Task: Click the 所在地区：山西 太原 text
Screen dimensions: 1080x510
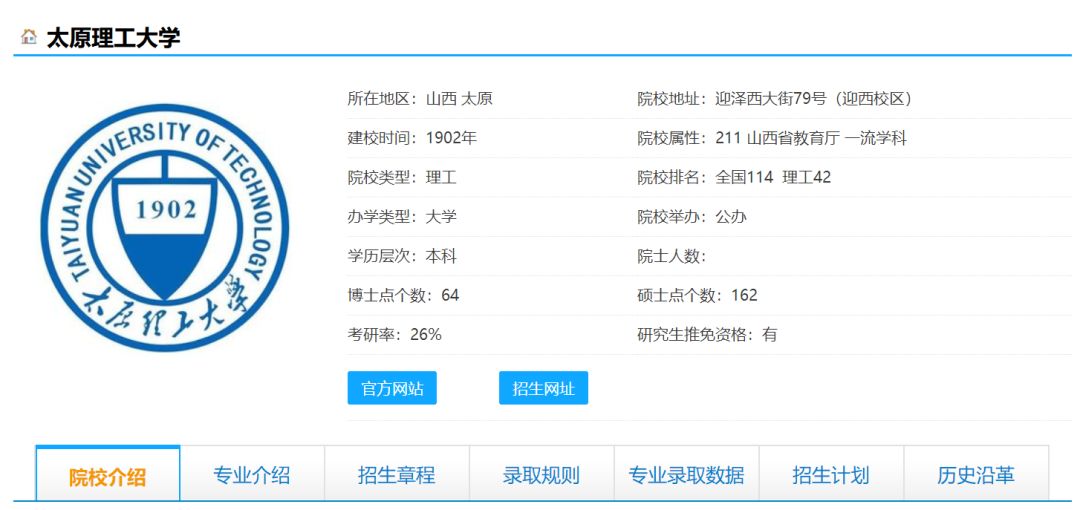Action: (x=420, y=99)
